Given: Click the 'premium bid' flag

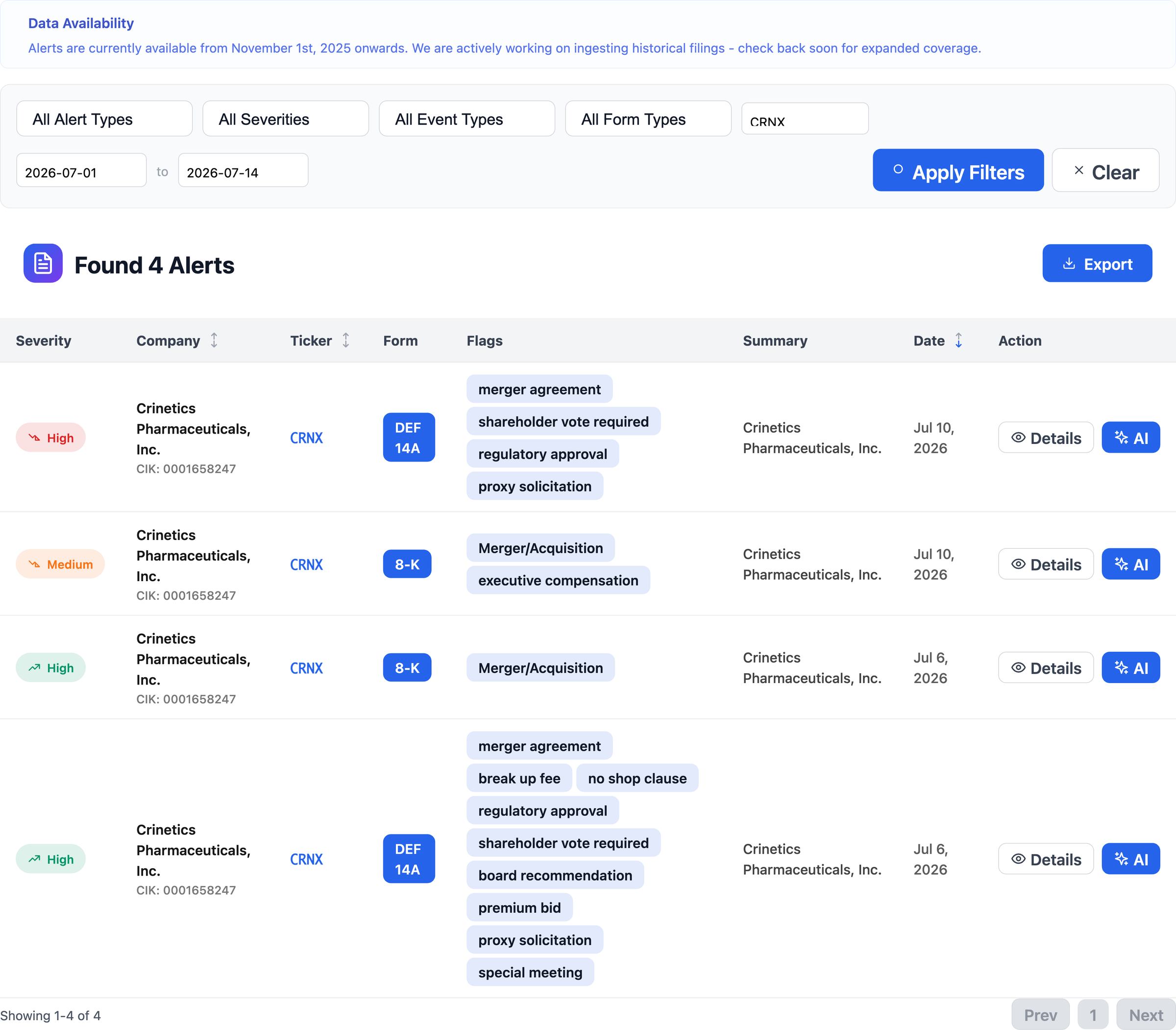Looking at the screenshot, I should tap(519, 907).
